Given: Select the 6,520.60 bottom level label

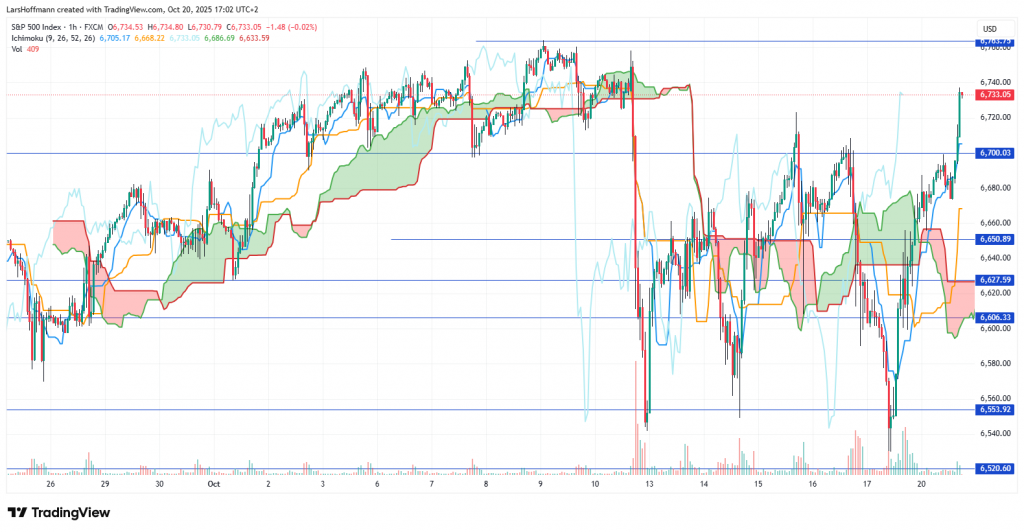Looking at the screenshot, I should point(996,468).
